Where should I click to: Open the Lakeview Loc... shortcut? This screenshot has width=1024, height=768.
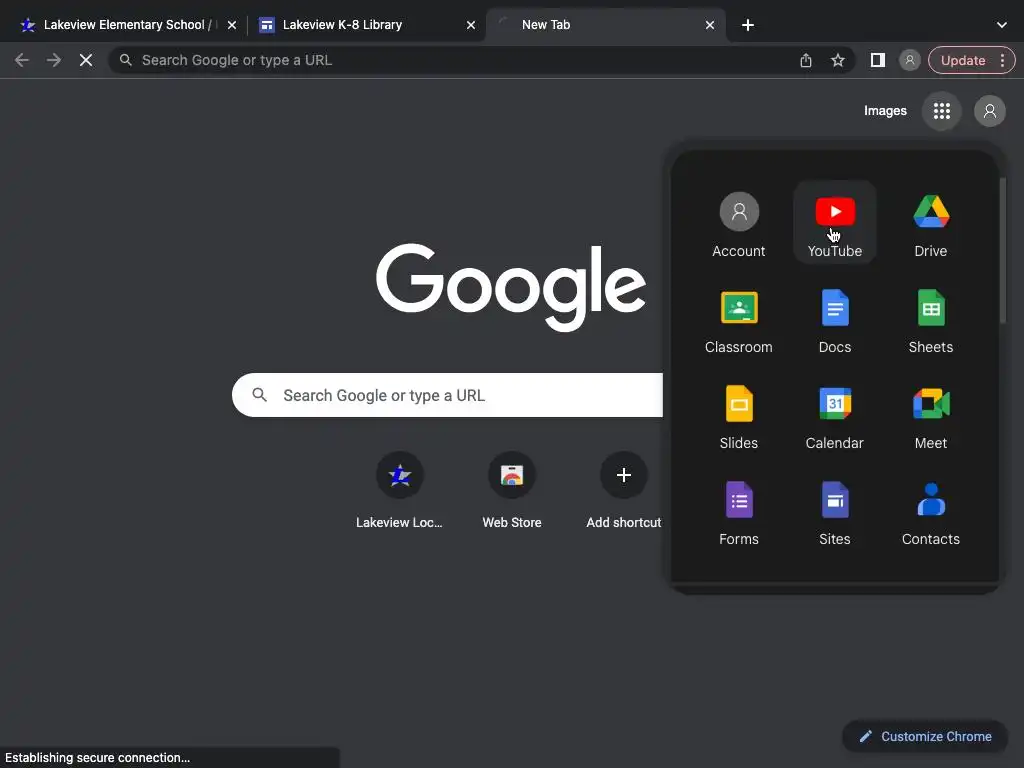coord(399,490)
